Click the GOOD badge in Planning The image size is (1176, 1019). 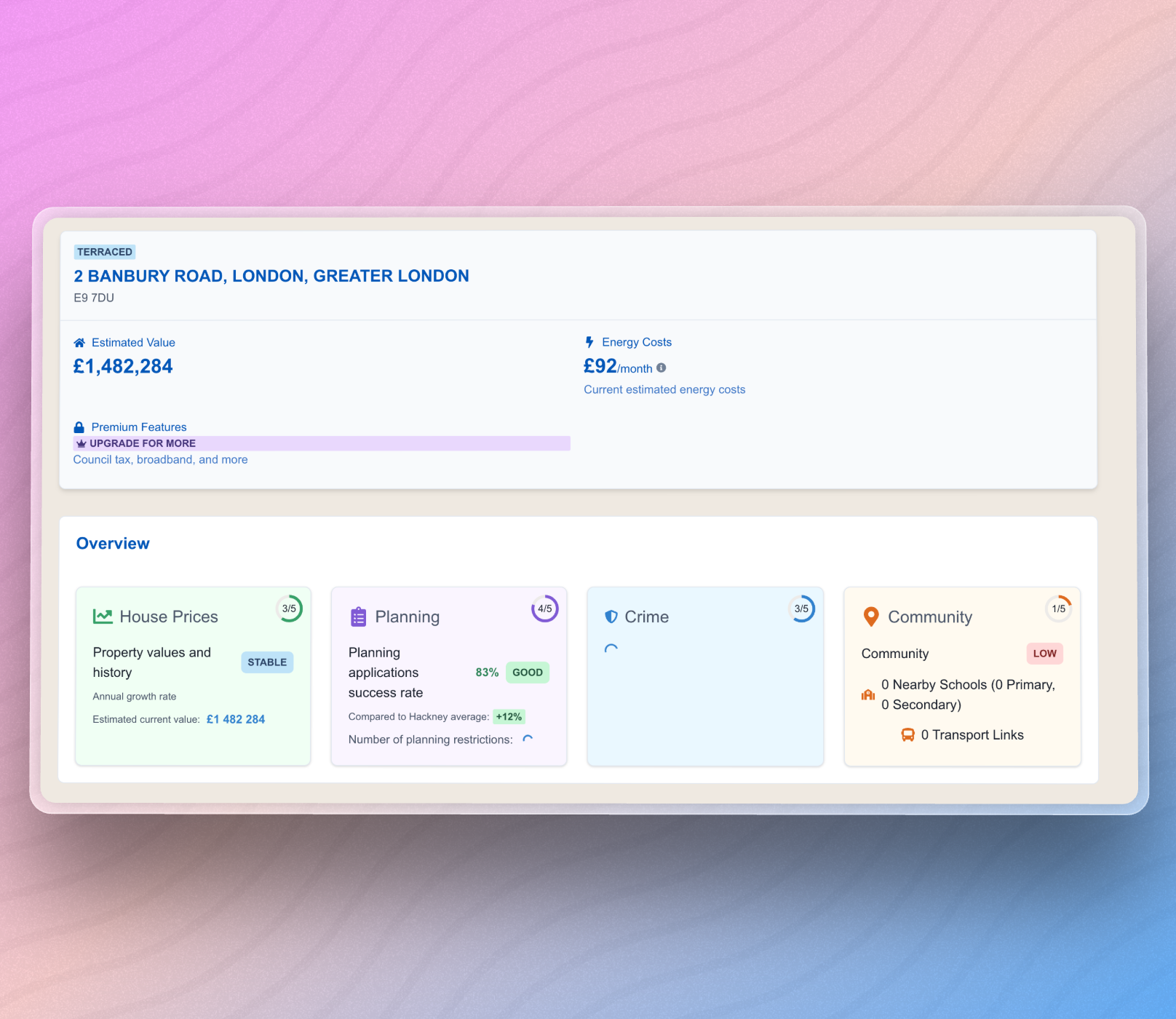click(x=528, y=673)
